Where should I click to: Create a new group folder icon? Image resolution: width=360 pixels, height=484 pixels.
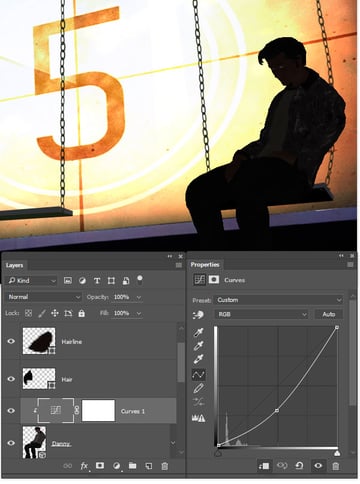coord(132,465)
